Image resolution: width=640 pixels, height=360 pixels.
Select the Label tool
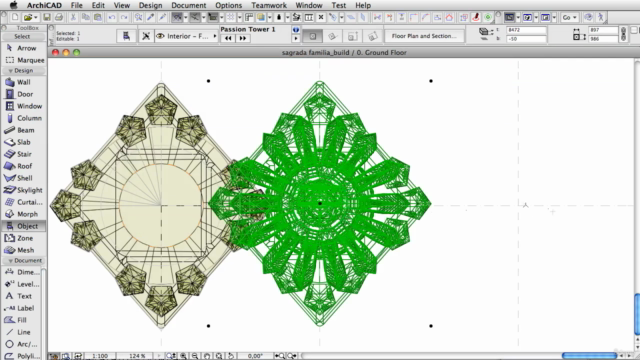tap(22, 308)
